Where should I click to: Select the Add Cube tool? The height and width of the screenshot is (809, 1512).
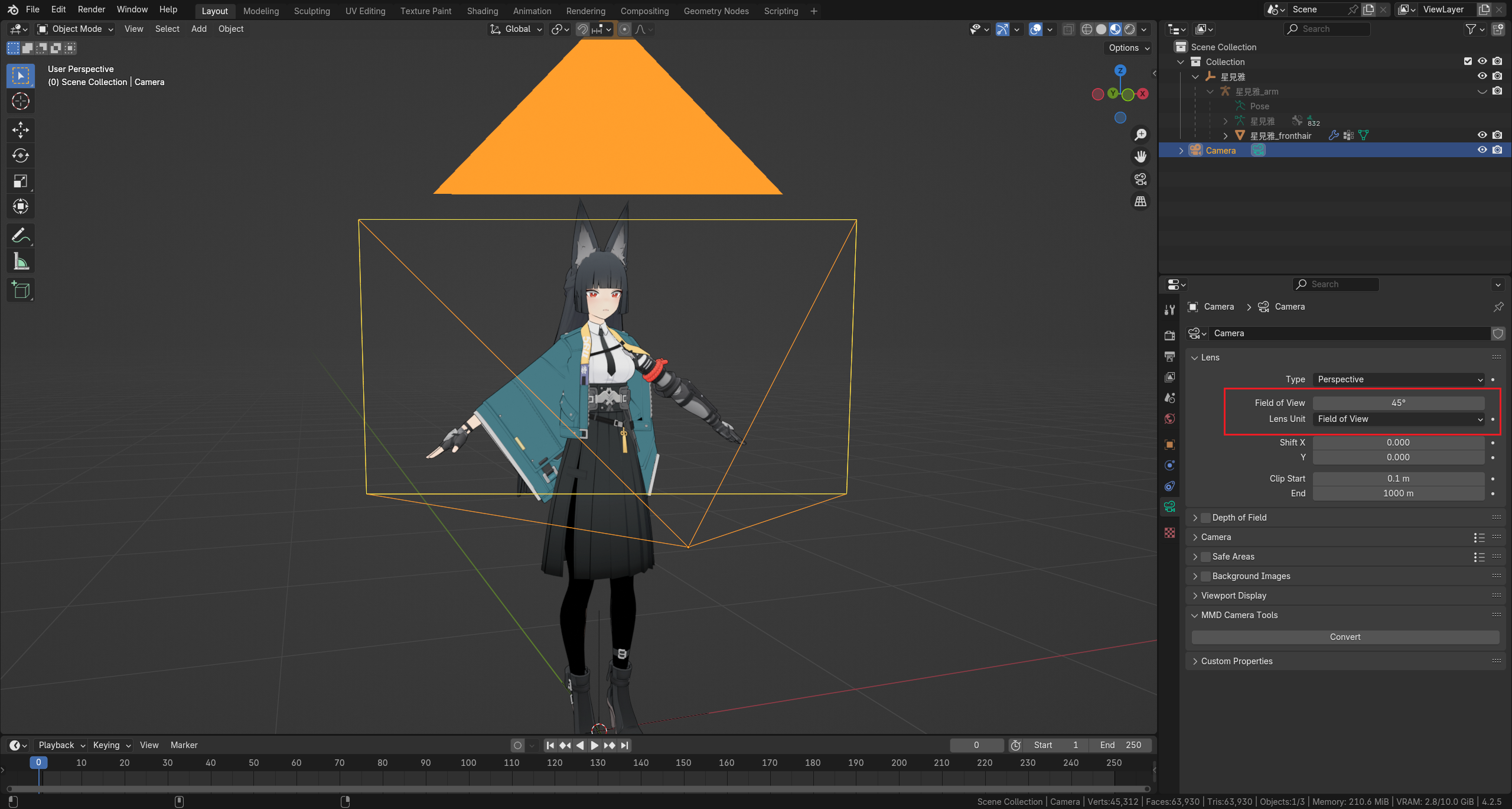tap(21, 290)
